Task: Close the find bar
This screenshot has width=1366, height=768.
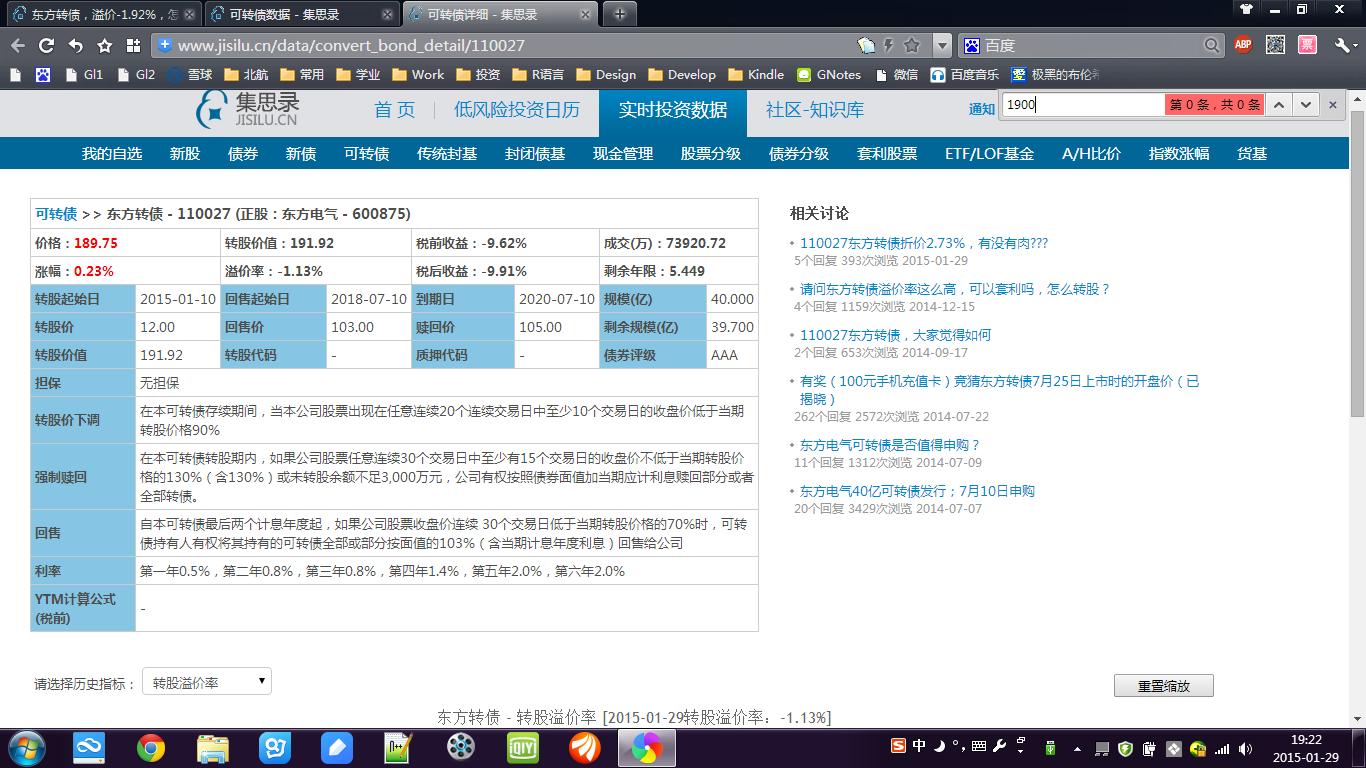Action: click(x=1333, y=104)
